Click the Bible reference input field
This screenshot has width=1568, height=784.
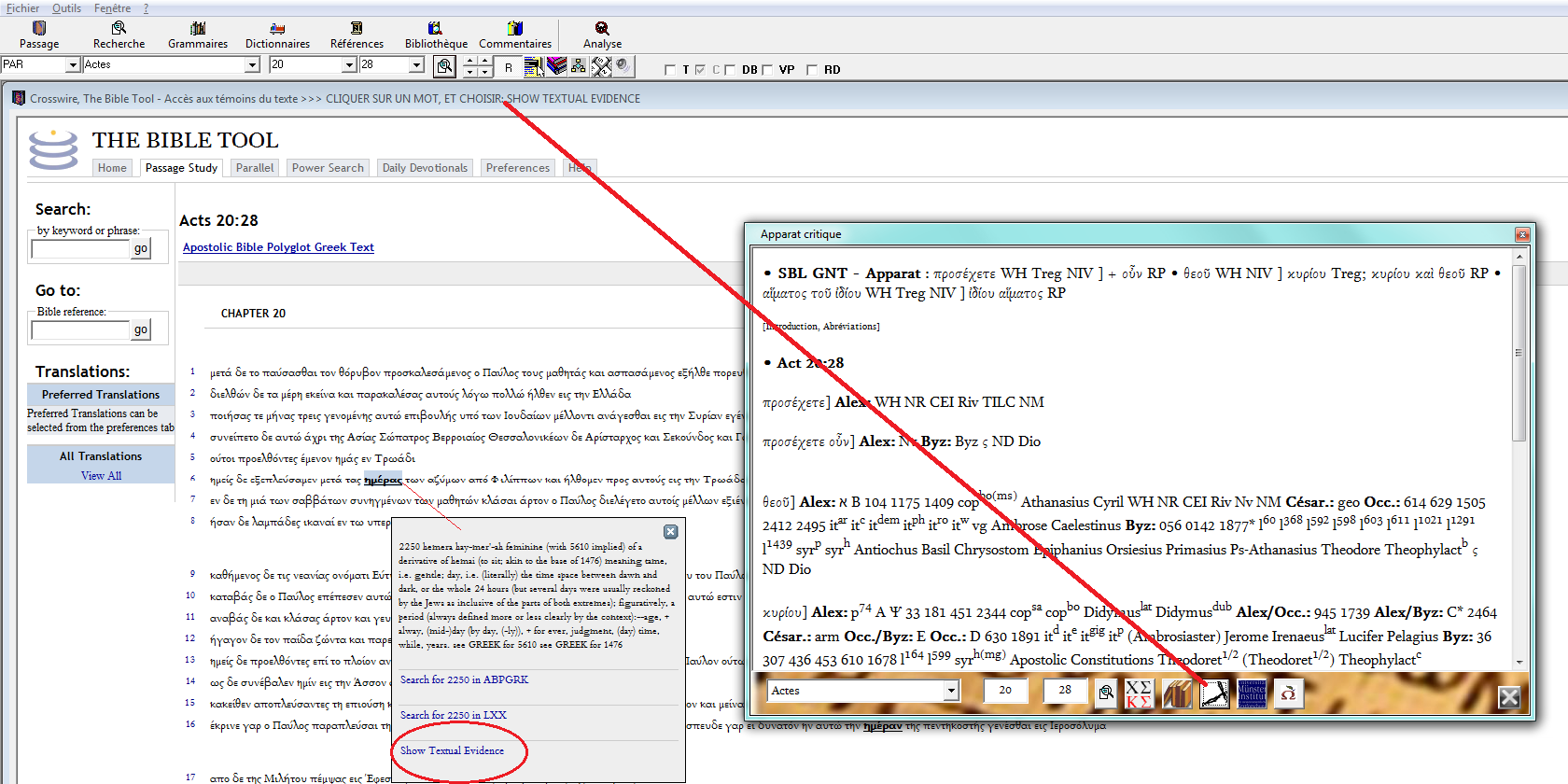[x=81, y=329]
